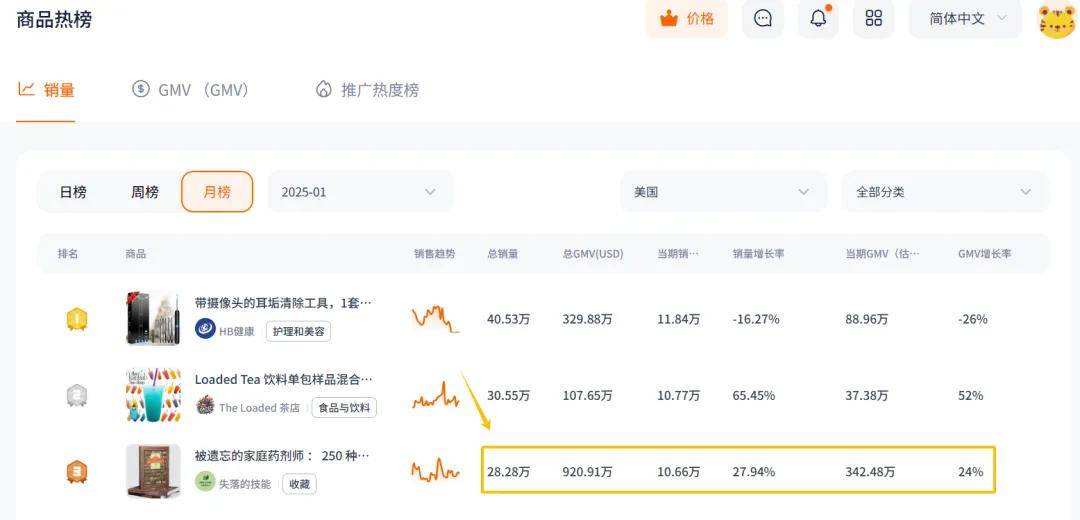Click the HB健康 shop logo icon

[x=205, y=331]
